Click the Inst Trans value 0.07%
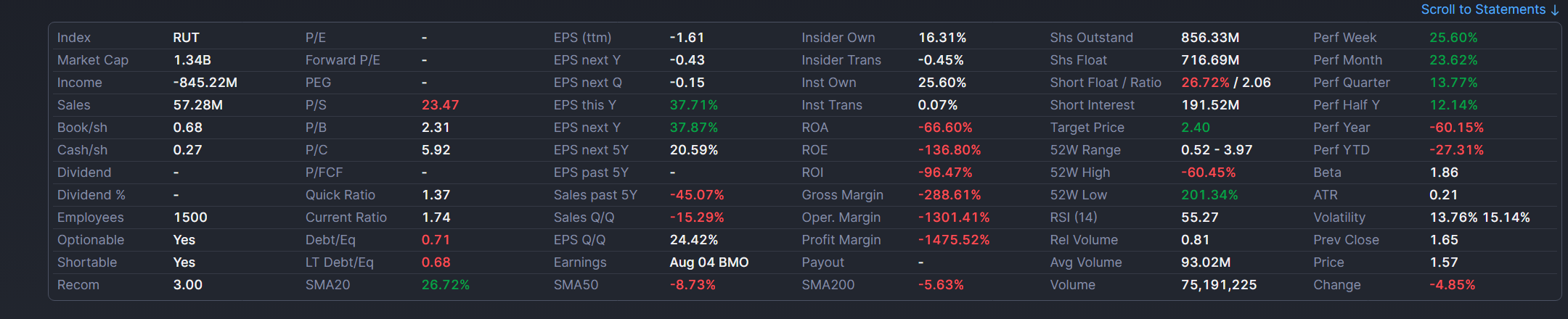 click(x=938, y=105)
